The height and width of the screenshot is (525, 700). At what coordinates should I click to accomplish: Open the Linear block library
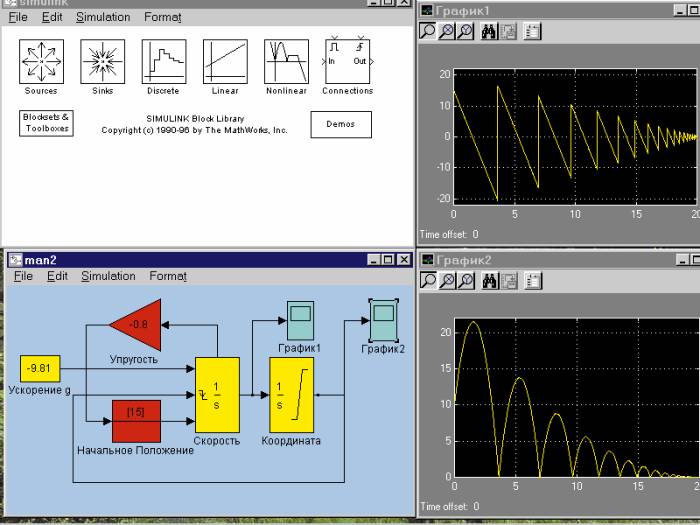[225, 61]
